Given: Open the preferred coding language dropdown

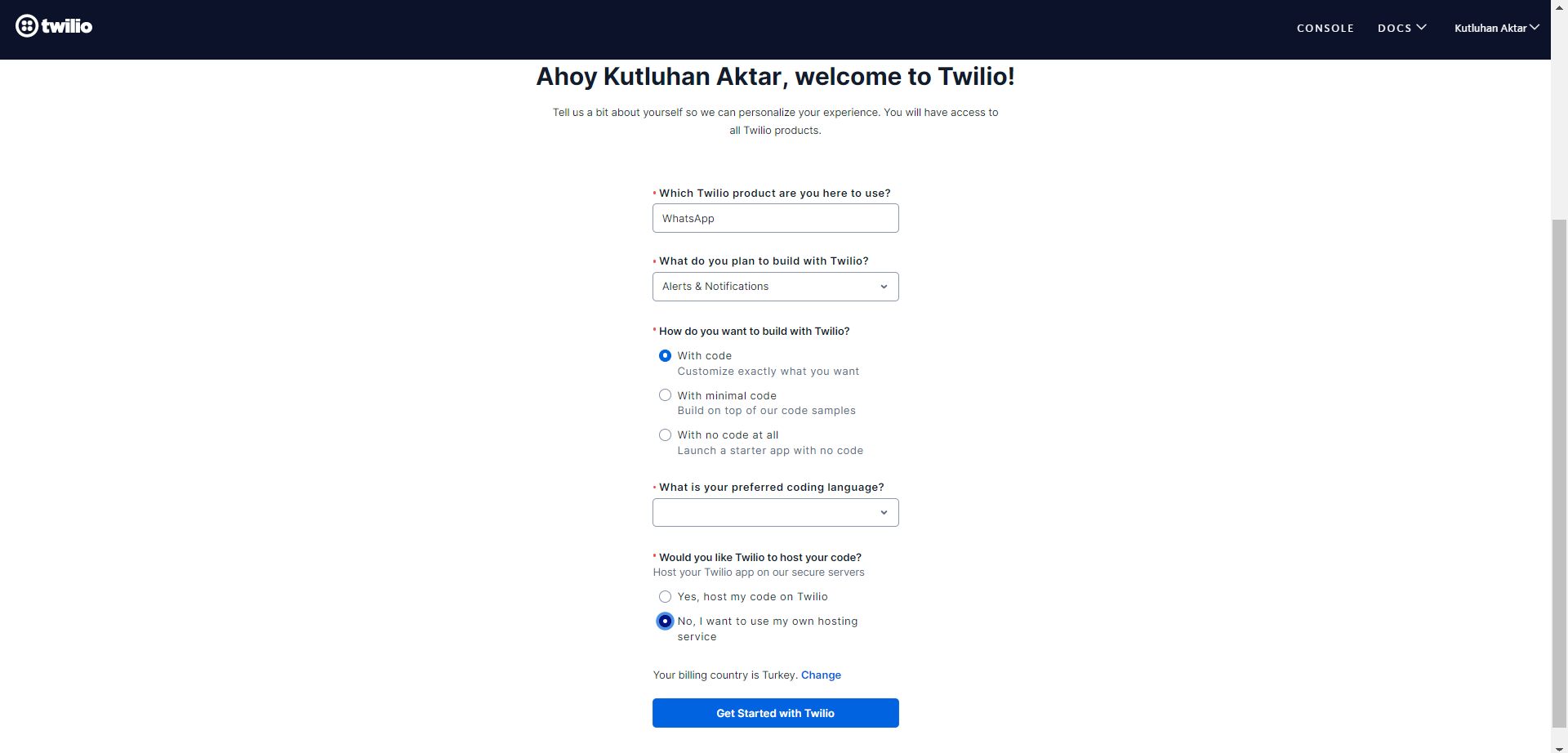Looking at the screenshot, I should click(x=775, y=512).
